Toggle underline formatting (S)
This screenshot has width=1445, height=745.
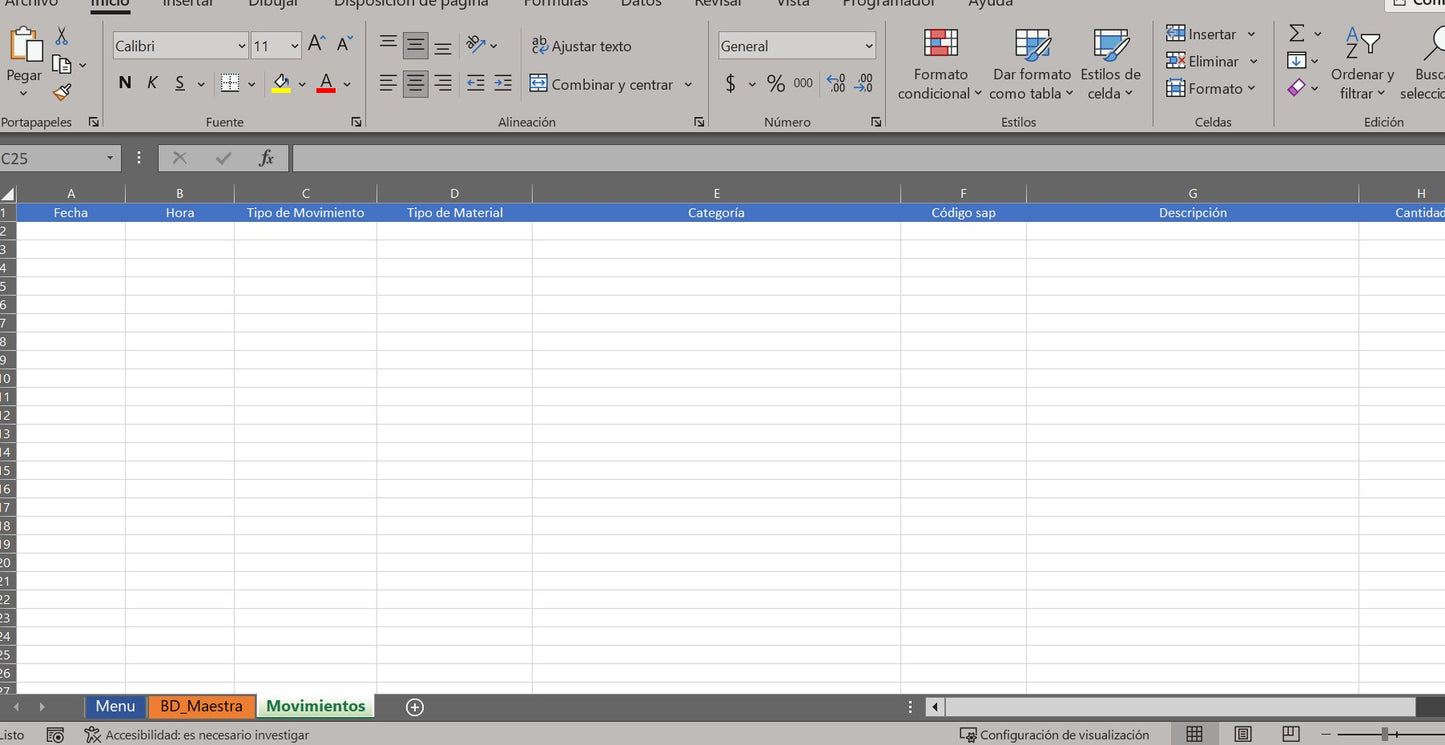click(180, 83)
